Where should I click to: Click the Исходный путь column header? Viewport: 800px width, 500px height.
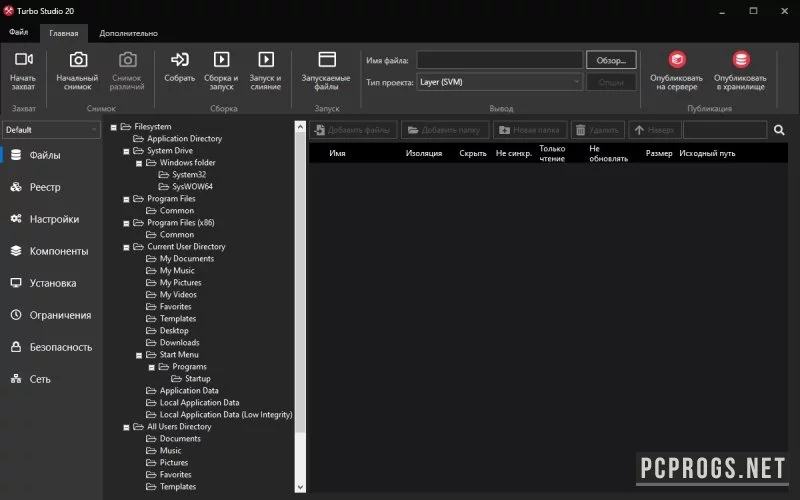[x=707, y=153]
